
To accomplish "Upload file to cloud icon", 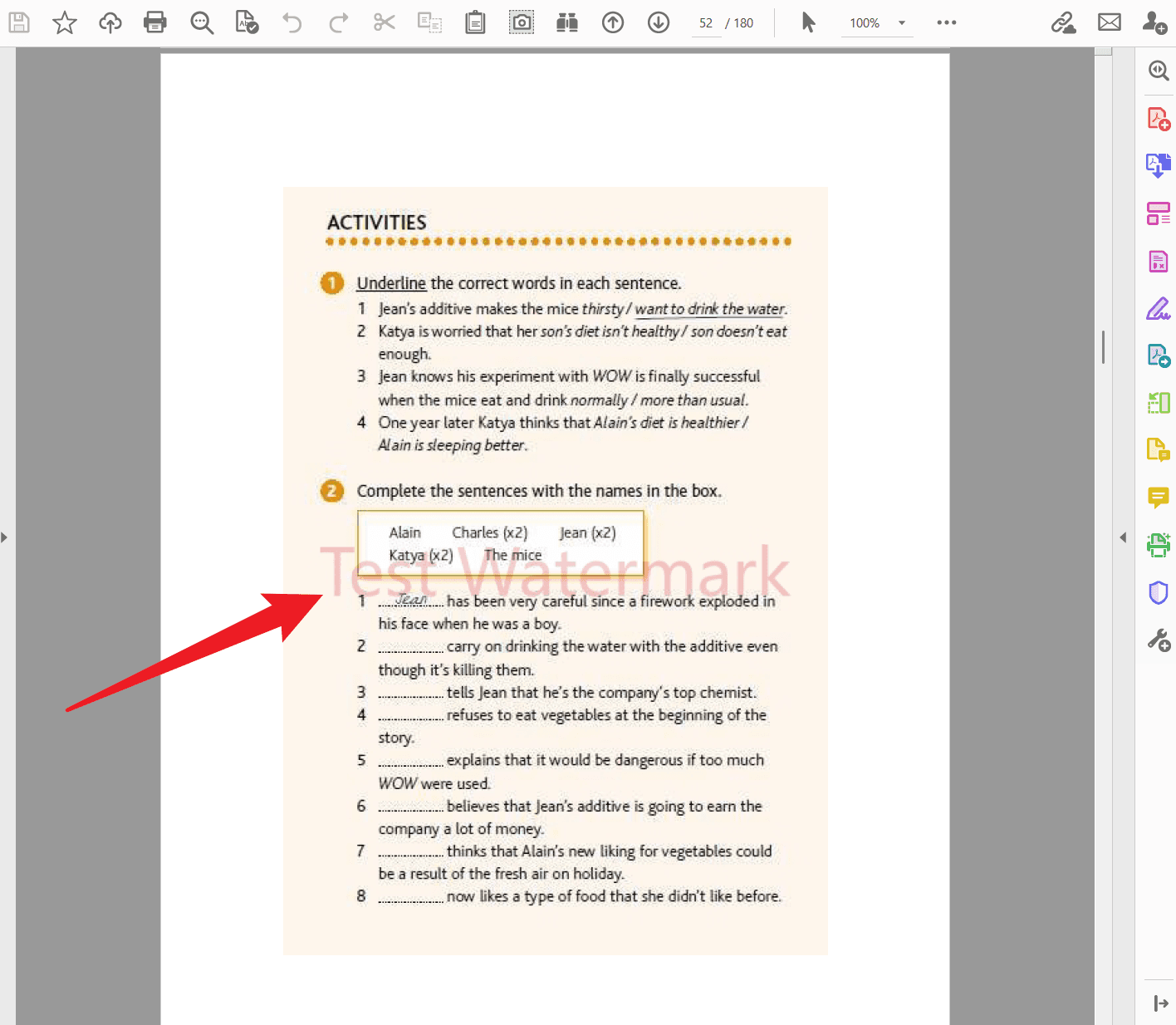I will coord(110,22).
